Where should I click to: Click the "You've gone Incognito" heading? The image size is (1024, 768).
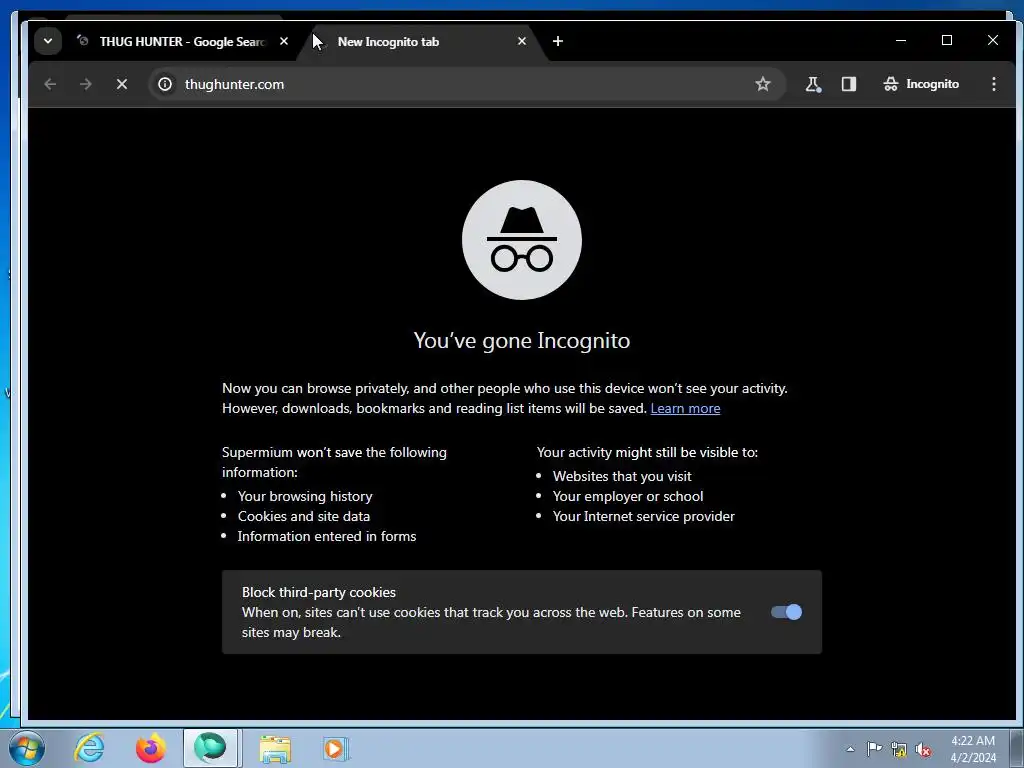[522, 340]
